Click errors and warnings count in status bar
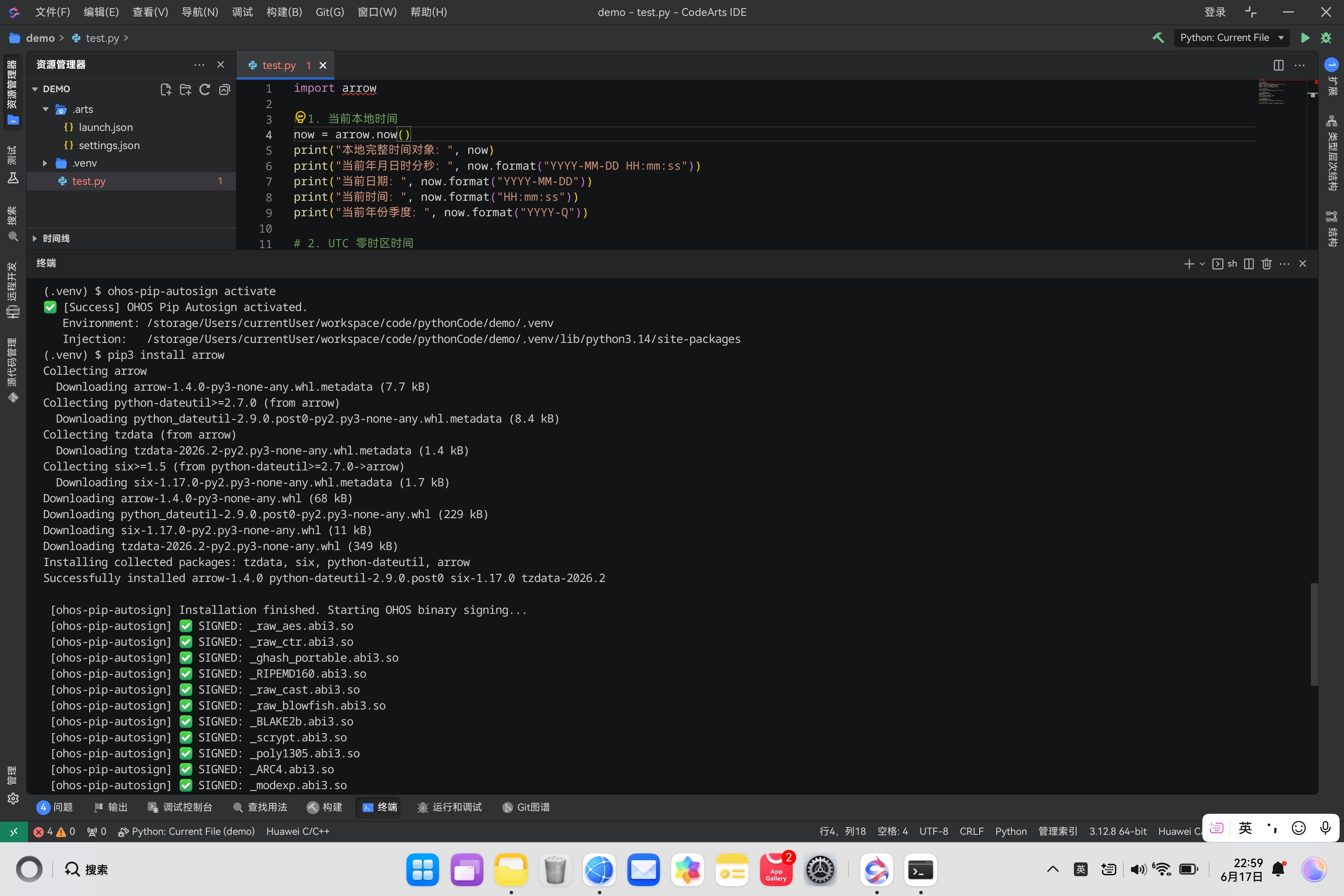This screenshot has height=896, width=1344. (54, 831)
